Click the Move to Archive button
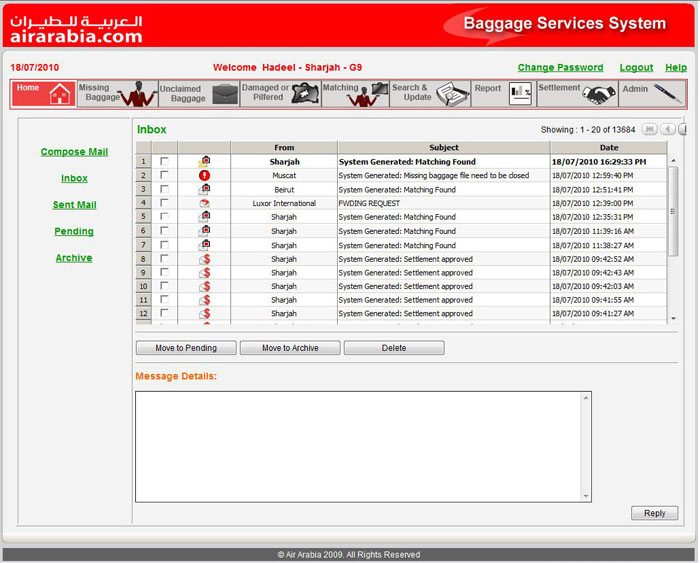The width and height of the screenshot is (700, 563). click(290, 348)
